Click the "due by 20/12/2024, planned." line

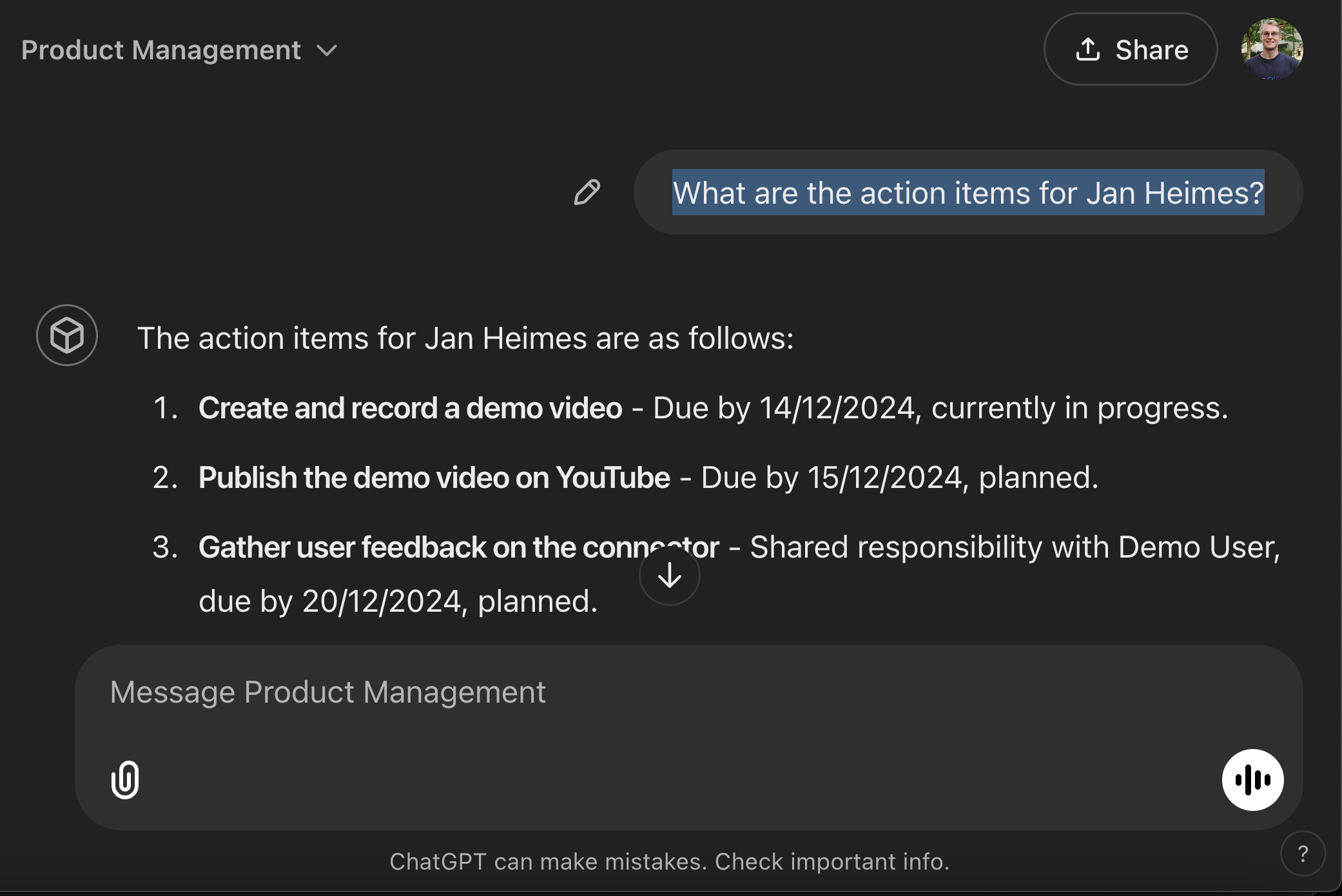tap(398, 601)
